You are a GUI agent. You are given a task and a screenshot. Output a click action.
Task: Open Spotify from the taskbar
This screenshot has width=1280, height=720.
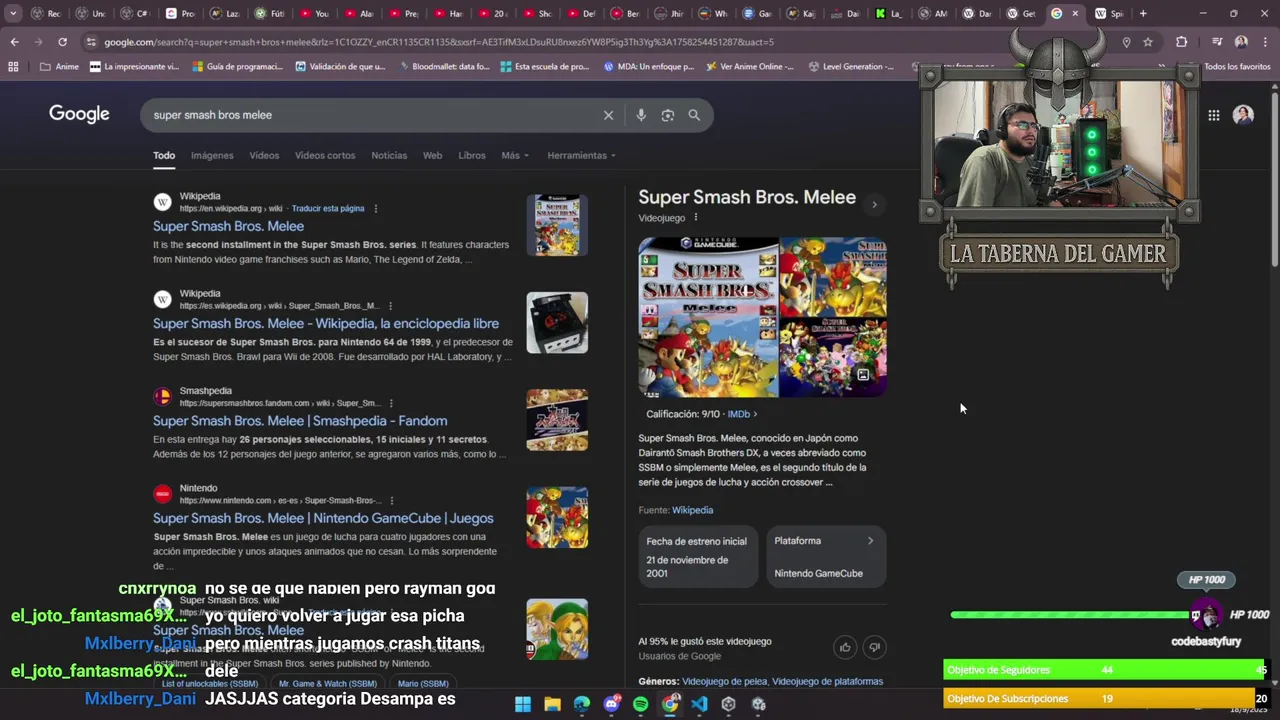(640, 704)
